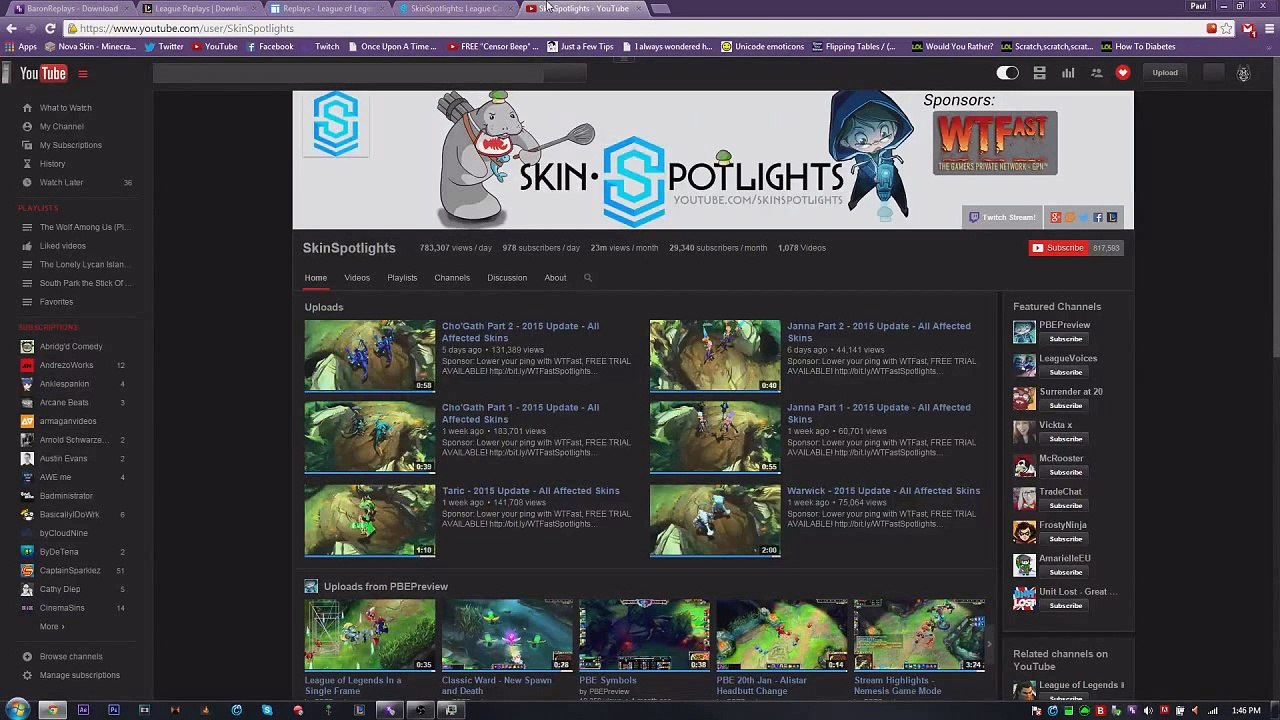
Task: Switch to the Discussion tab
Action: coord(507,278)
